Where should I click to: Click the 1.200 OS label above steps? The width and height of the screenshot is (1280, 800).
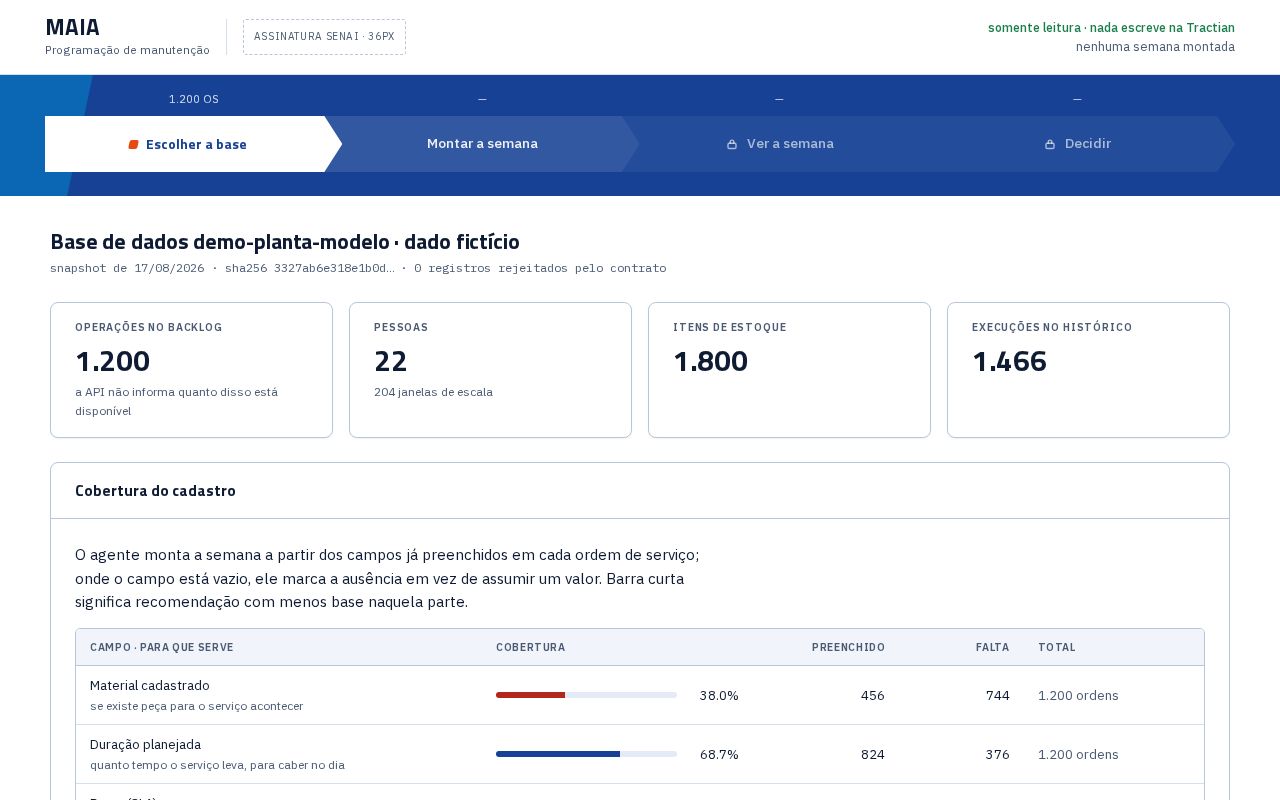click(x=194, y=99)
